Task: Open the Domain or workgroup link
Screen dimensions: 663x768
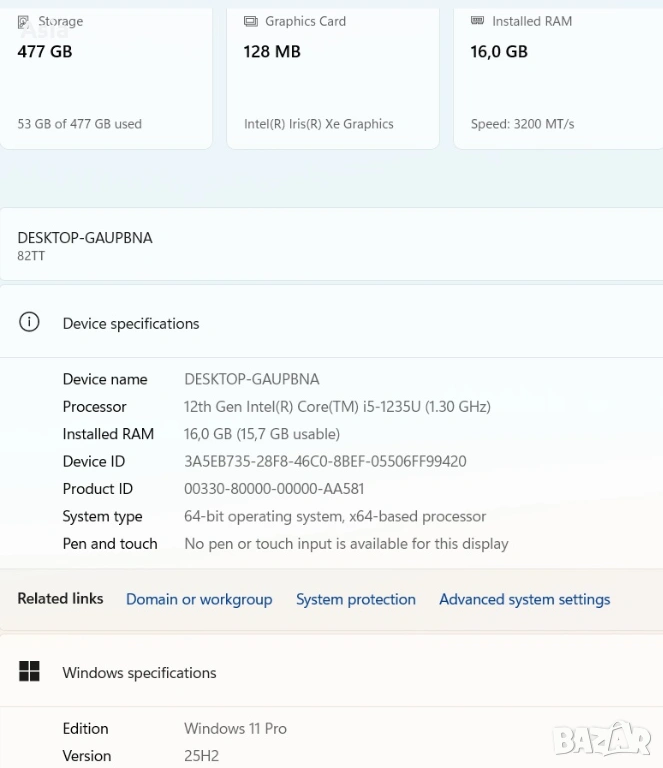Action: pyautogui.click(x=199, y=599)
